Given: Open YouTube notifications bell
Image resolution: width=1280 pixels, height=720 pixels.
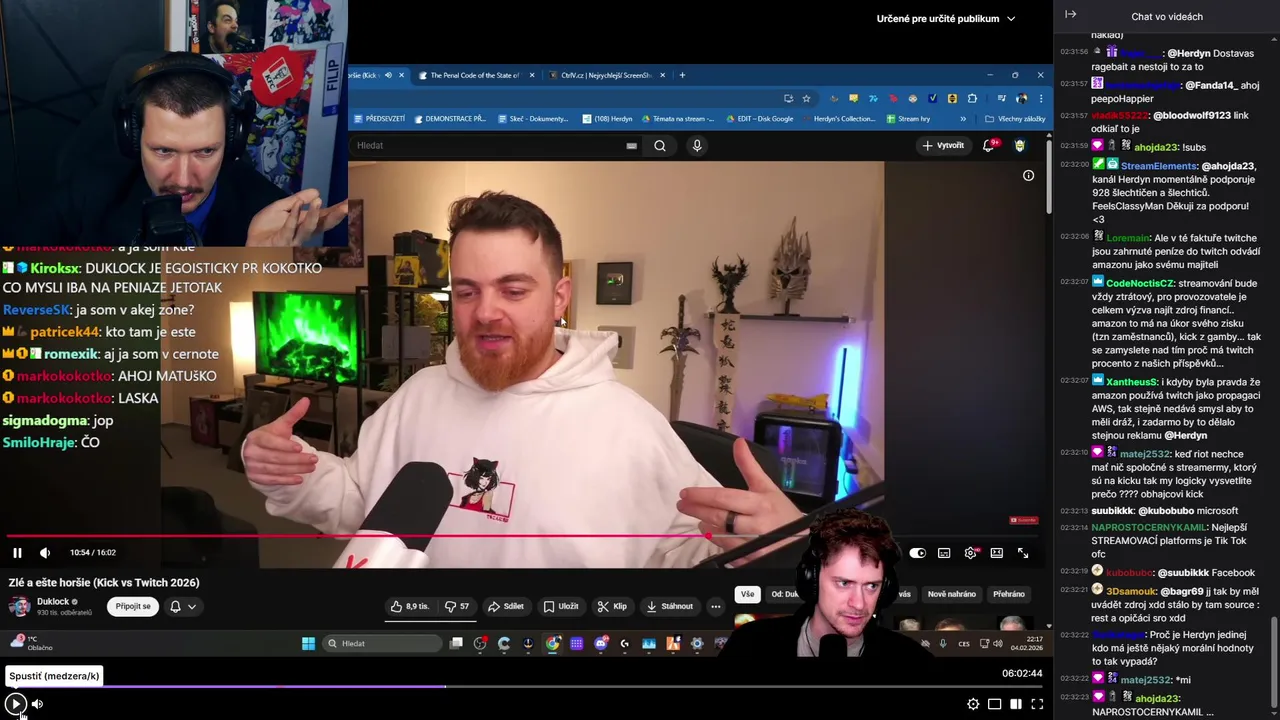Looking at the screenshot, I should pos(990,146).
